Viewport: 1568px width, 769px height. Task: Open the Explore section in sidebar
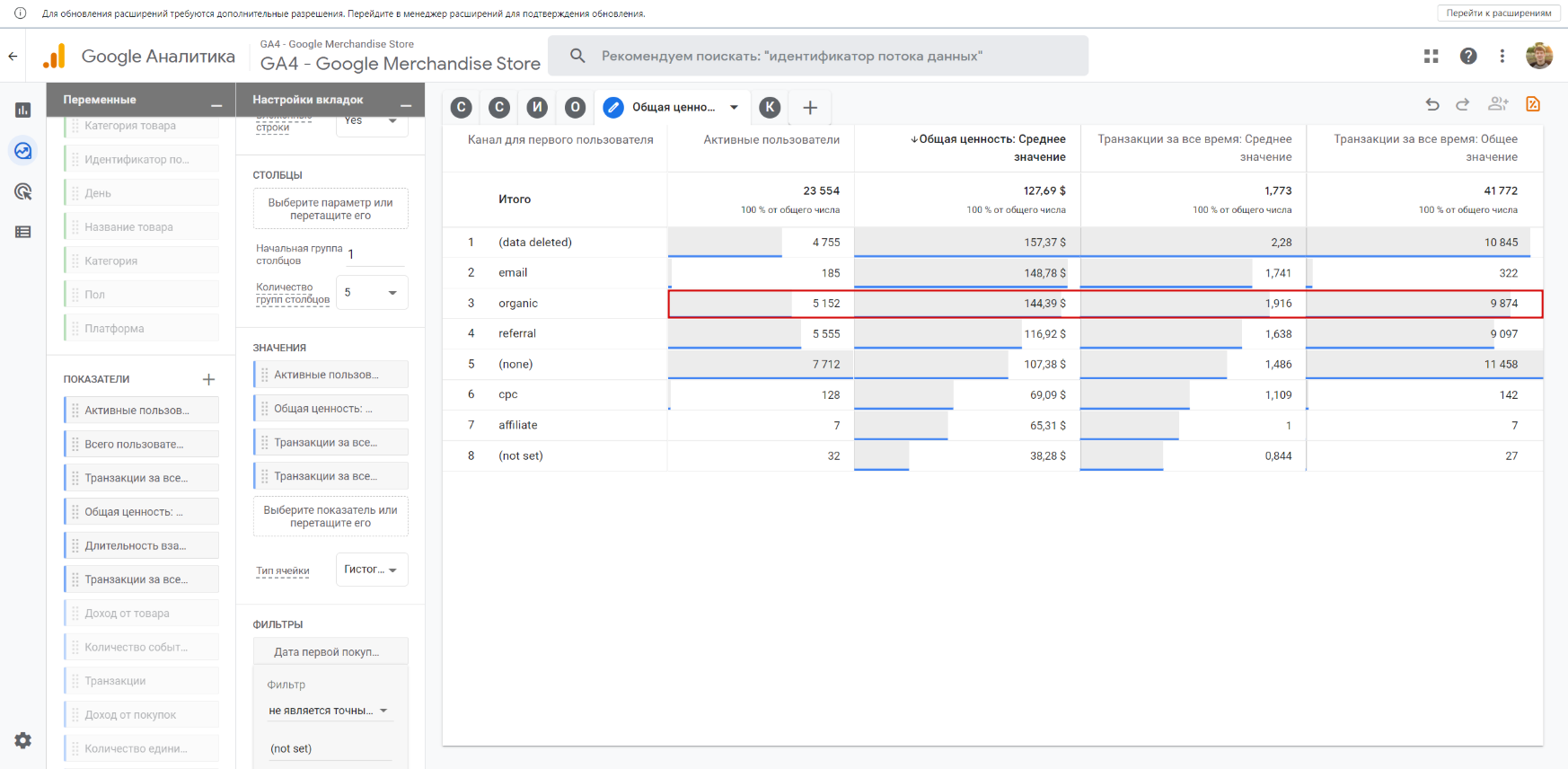click(x=23, y=151)
